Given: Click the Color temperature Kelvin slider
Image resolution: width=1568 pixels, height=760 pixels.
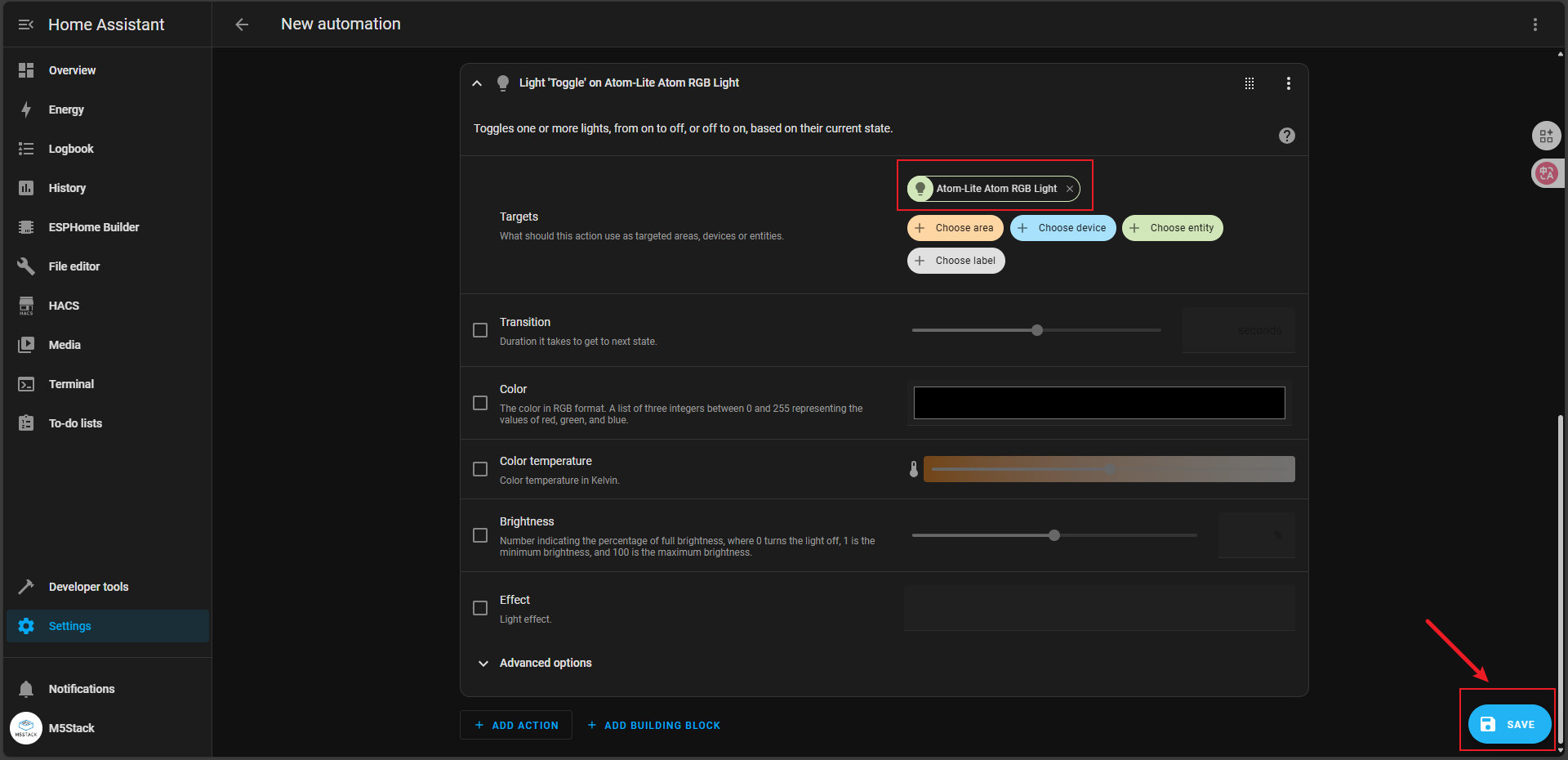Looking at the screenshot, I should [1109, 469].
